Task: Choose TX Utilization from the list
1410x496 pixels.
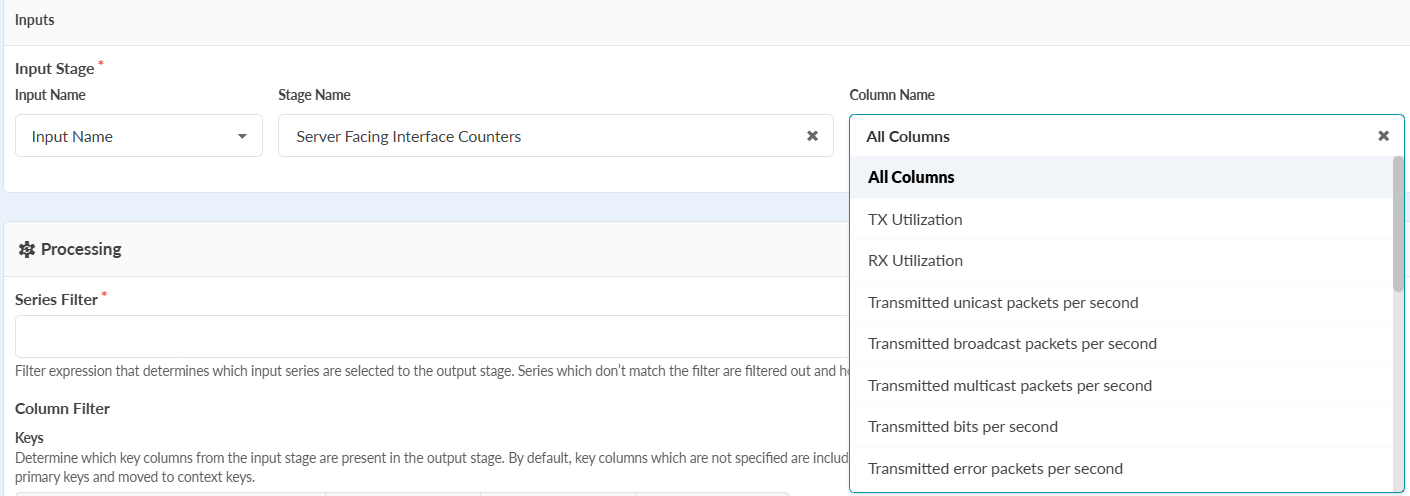Action: point(915,220)
